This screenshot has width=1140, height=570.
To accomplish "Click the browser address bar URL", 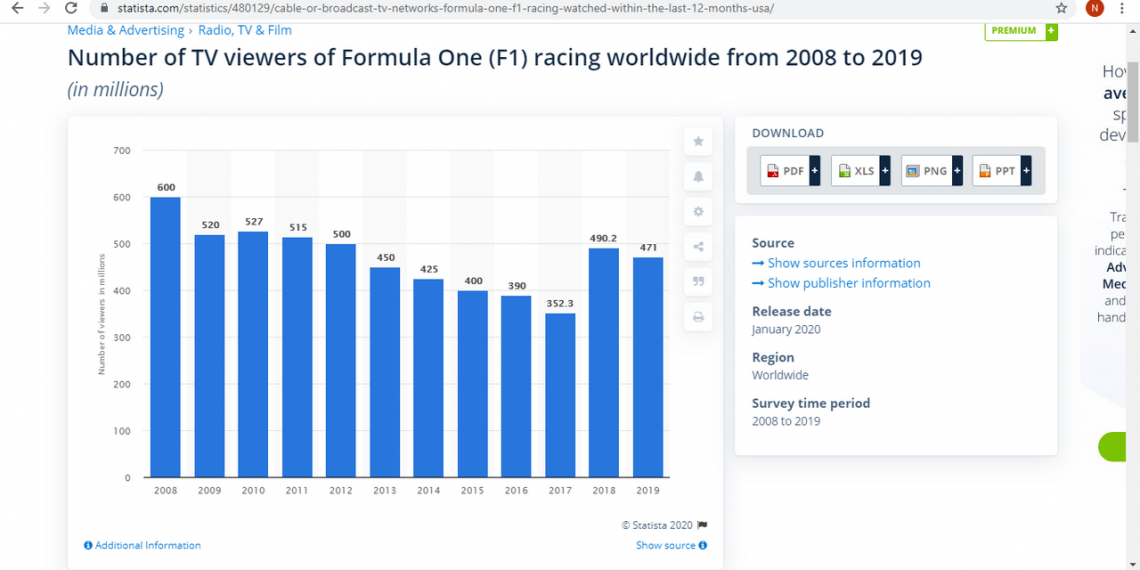I will pos(450,8).
